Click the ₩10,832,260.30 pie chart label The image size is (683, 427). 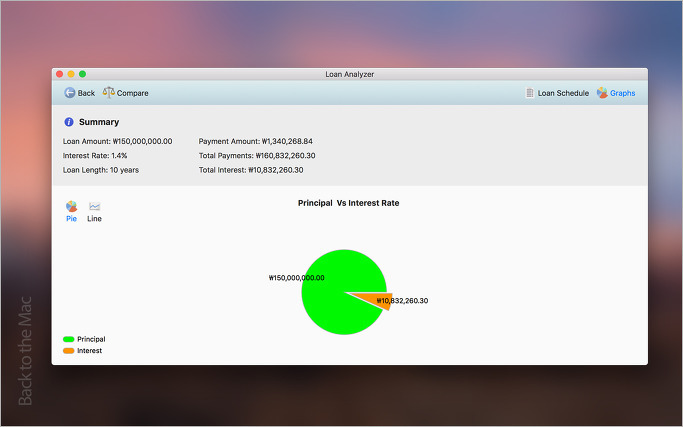click(x=402, y=301)
